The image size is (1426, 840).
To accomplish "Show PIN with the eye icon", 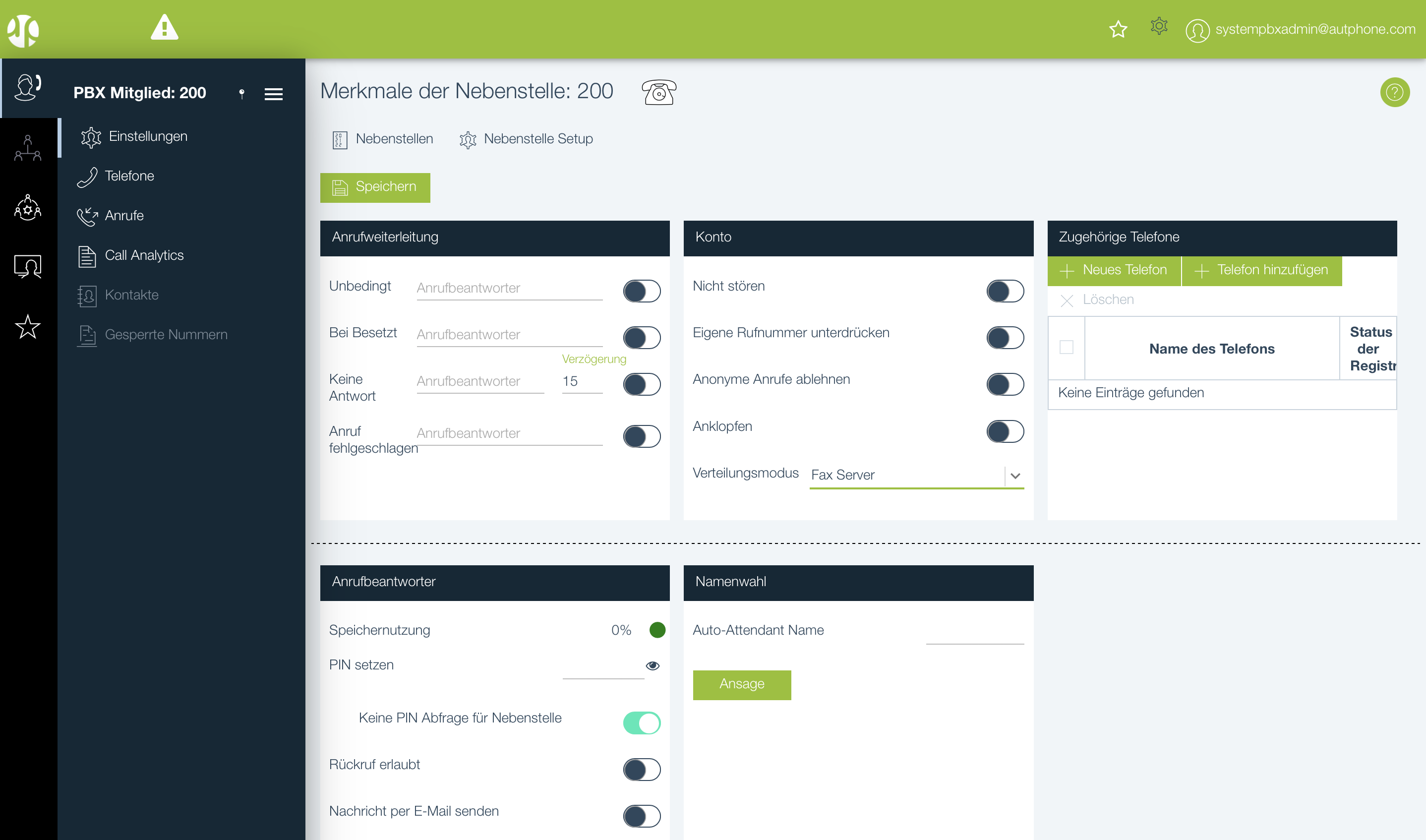I will pyautogui.click(x=653, y=665).
